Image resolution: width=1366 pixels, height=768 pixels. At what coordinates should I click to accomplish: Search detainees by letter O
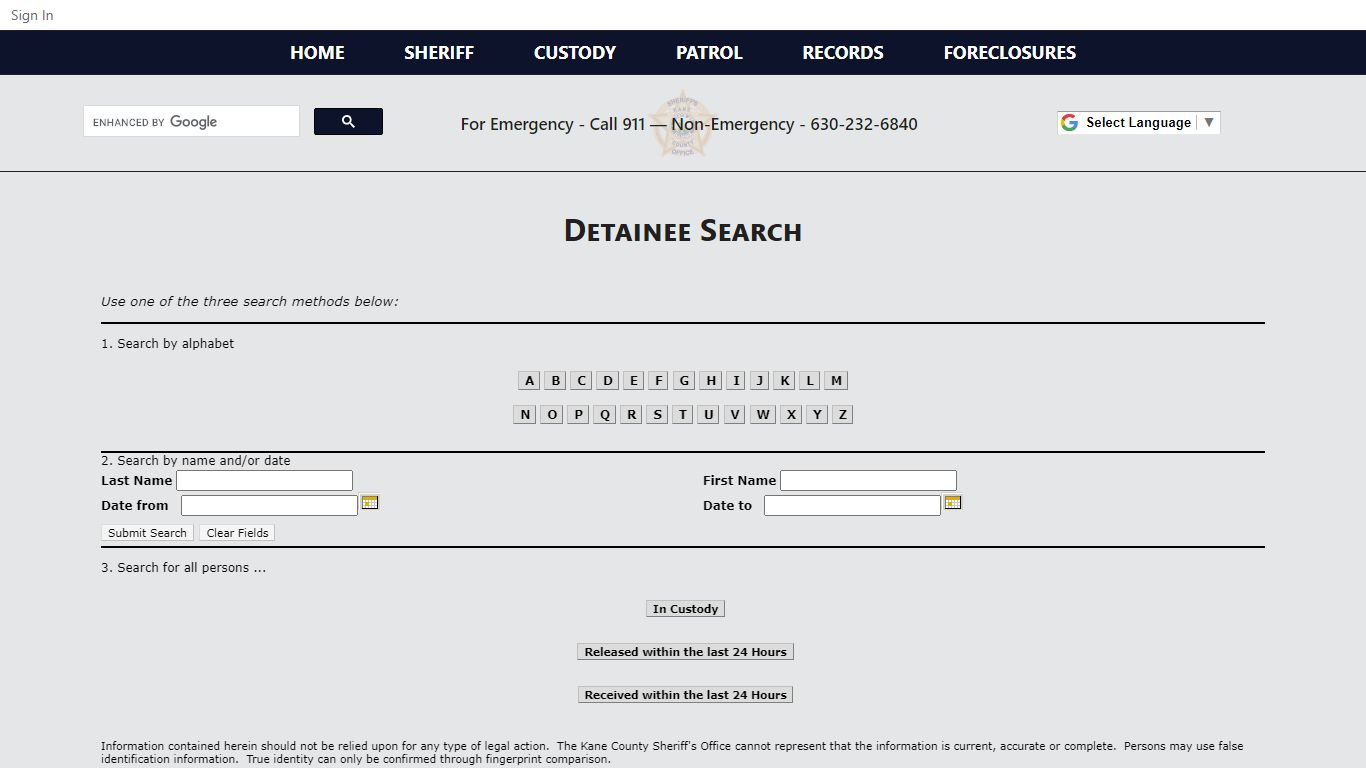click(x=552, y=415)
